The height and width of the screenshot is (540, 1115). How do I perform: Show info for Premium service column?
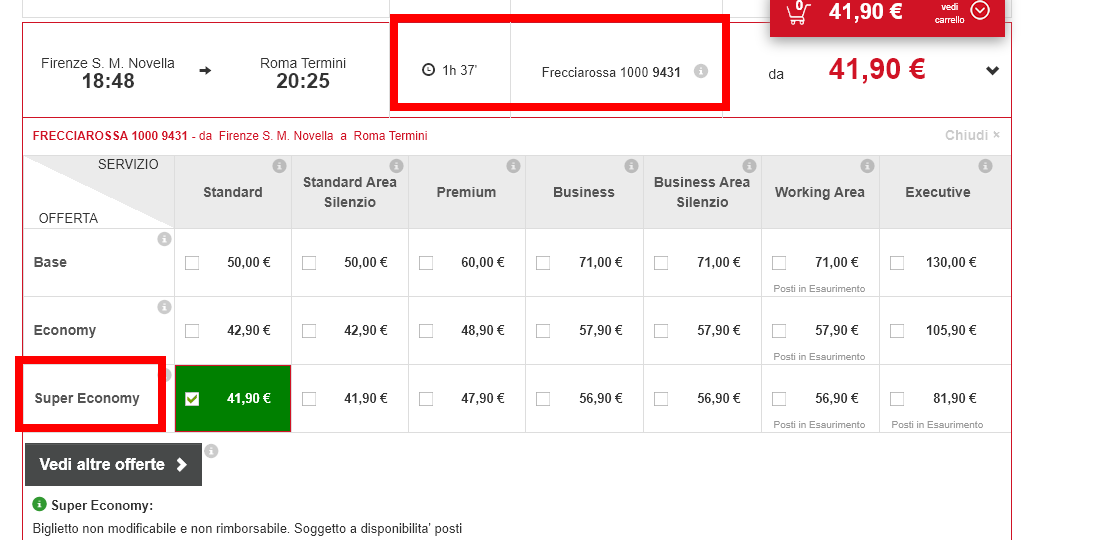click(513, 166)
